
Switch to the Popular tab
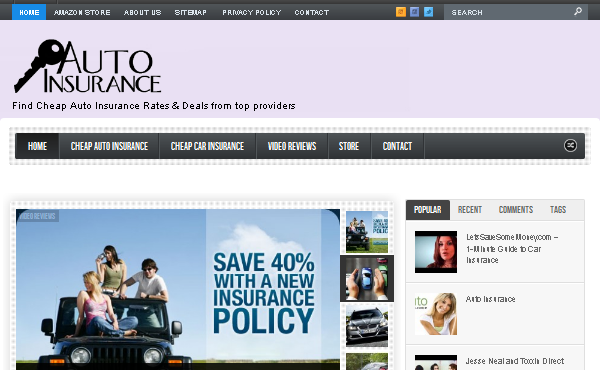pos(428,210)
